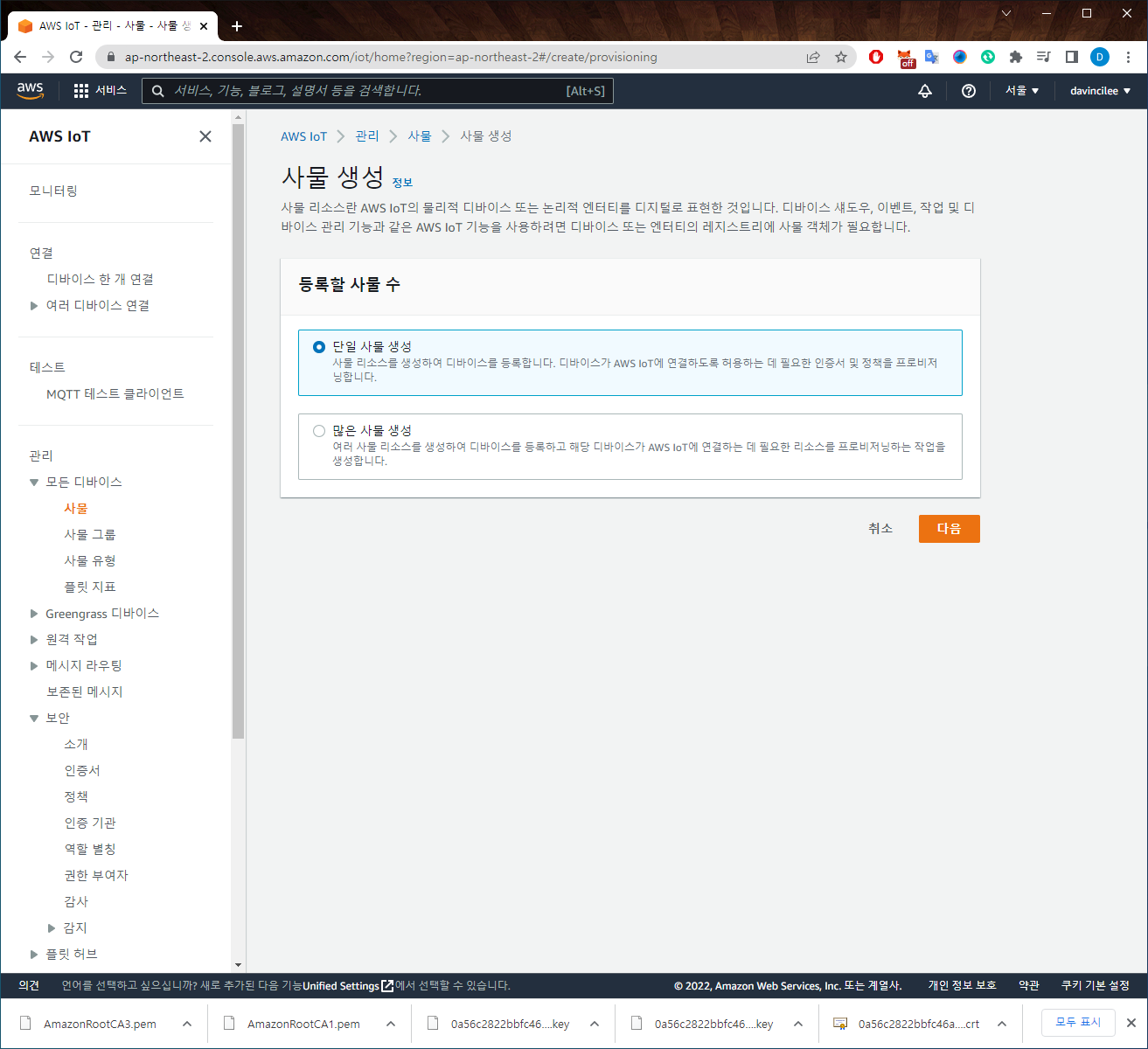Click the 관리 breadcrumb link
Viewport: 1148px width, 1049px height.
[367, 136]
